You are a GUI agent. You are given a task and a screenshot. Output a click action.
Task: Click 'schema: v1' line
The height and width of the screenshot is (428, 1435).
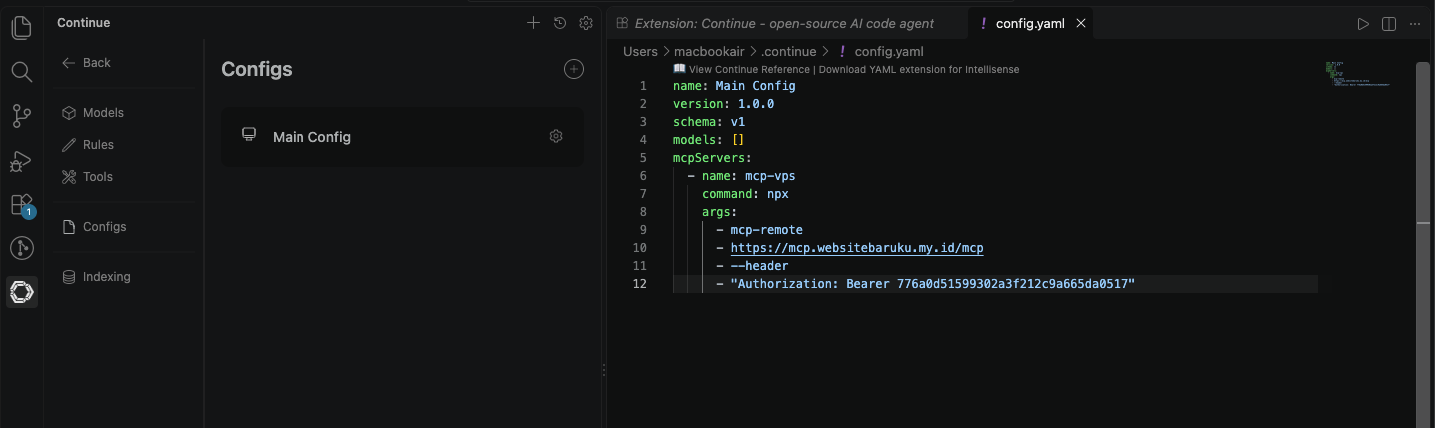709,122
